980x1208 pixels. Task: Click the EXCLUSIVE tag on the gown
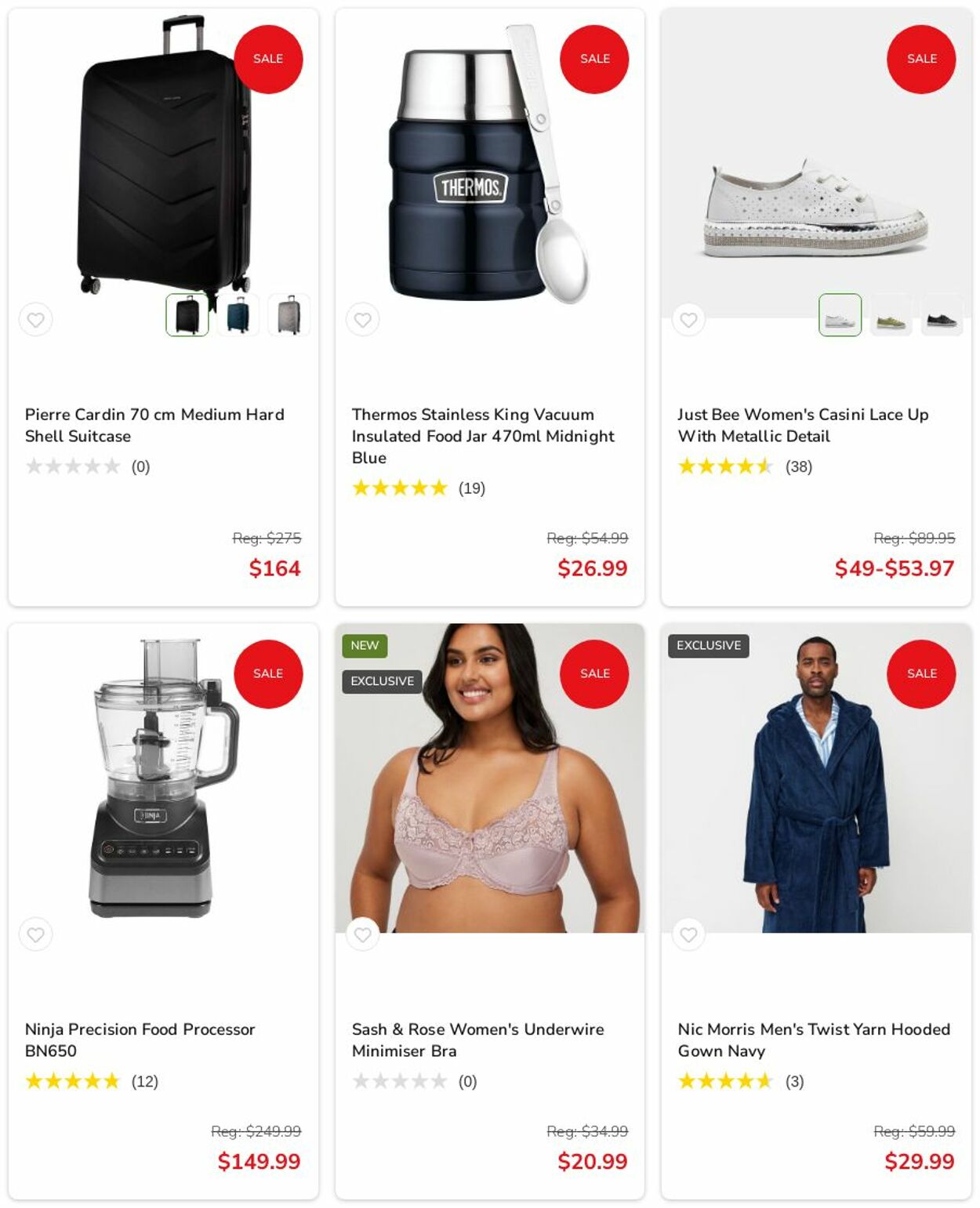pyautogui.click(x=709, y=645)
